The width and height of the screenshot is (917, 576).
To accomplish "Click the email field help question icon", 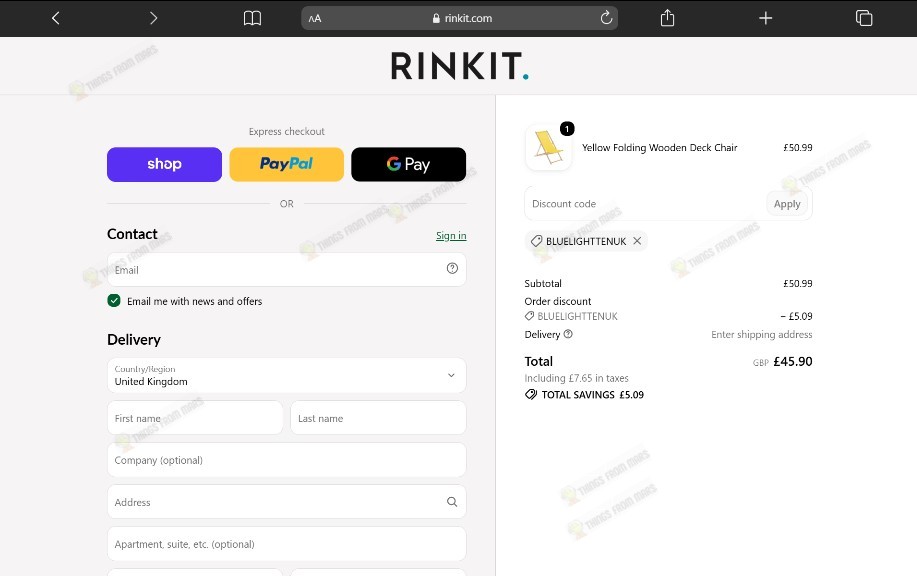I will tap(452, 268).
